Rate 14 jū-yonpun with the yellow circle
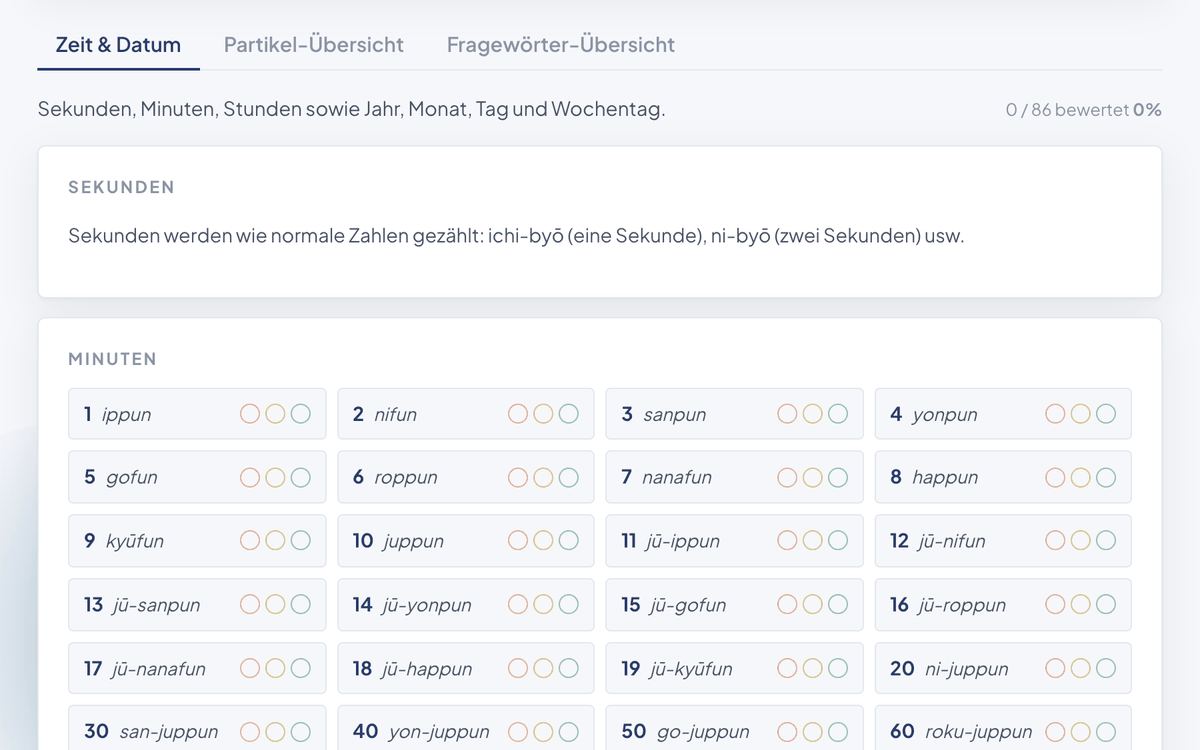Screen dimensions: 1200x750 [x=543, y=605]
